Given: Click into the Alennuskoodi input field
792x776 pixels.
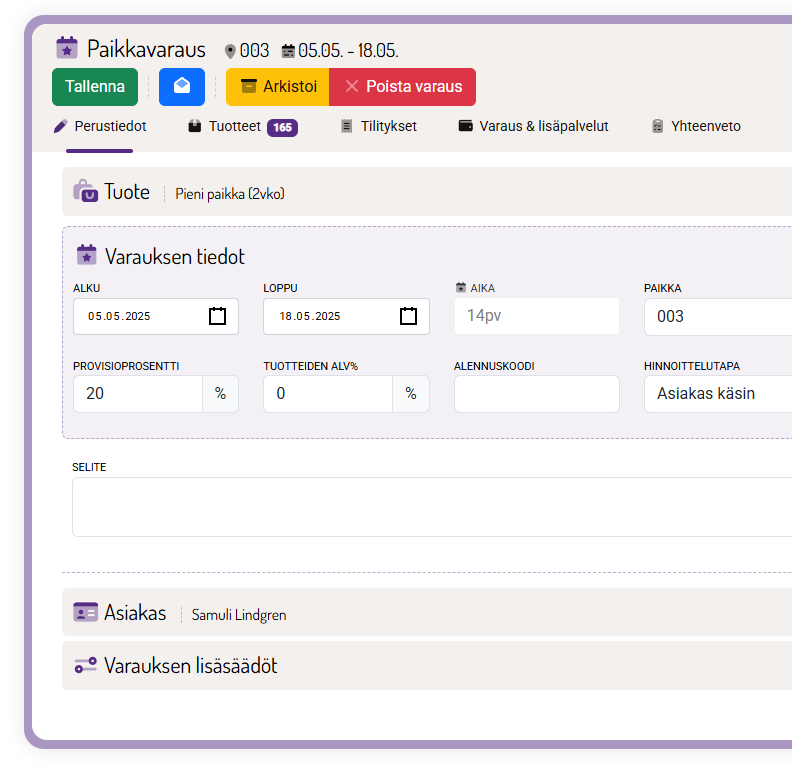Looking at the screenshot, I should tap(536, 394).
